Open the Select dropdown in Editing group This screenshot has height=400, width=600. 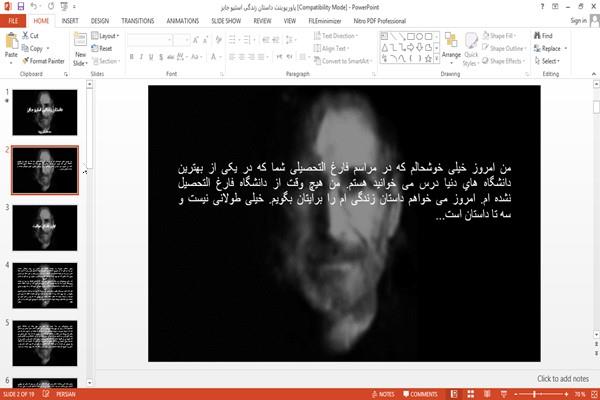click(x=547, y=61)
